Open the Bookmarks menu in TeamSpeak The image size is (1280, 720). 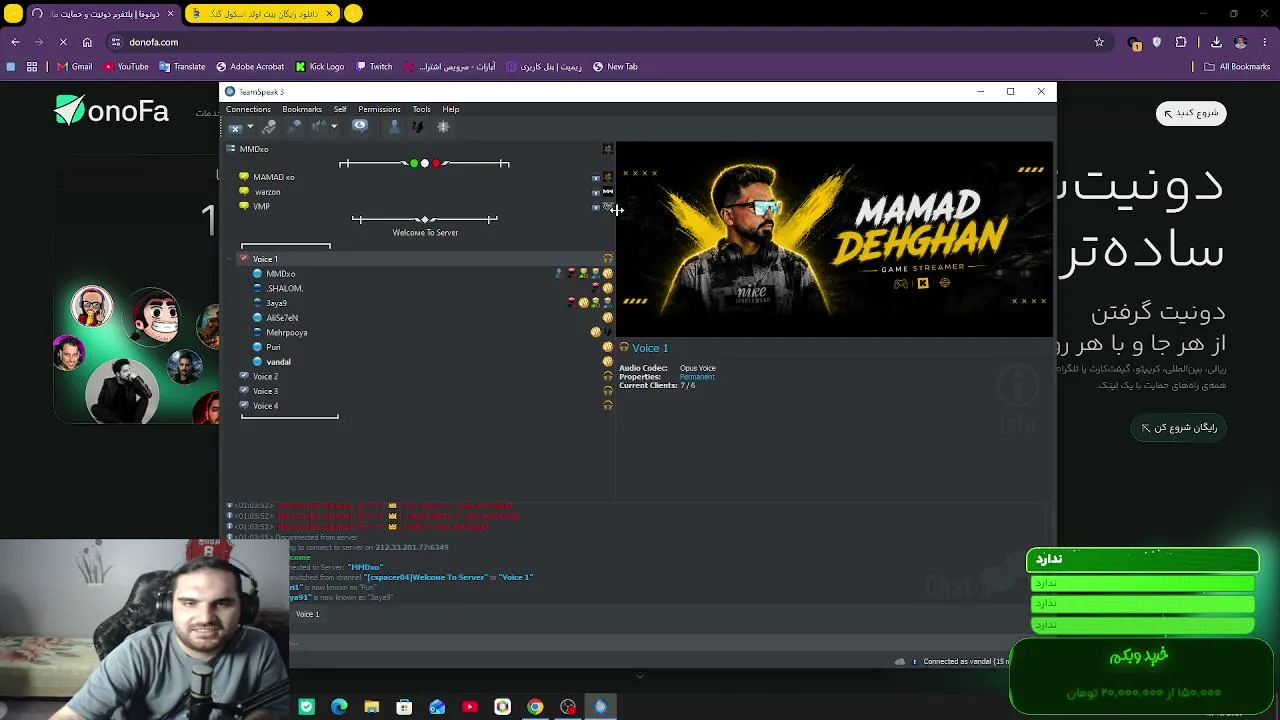(x=302, y=109)
